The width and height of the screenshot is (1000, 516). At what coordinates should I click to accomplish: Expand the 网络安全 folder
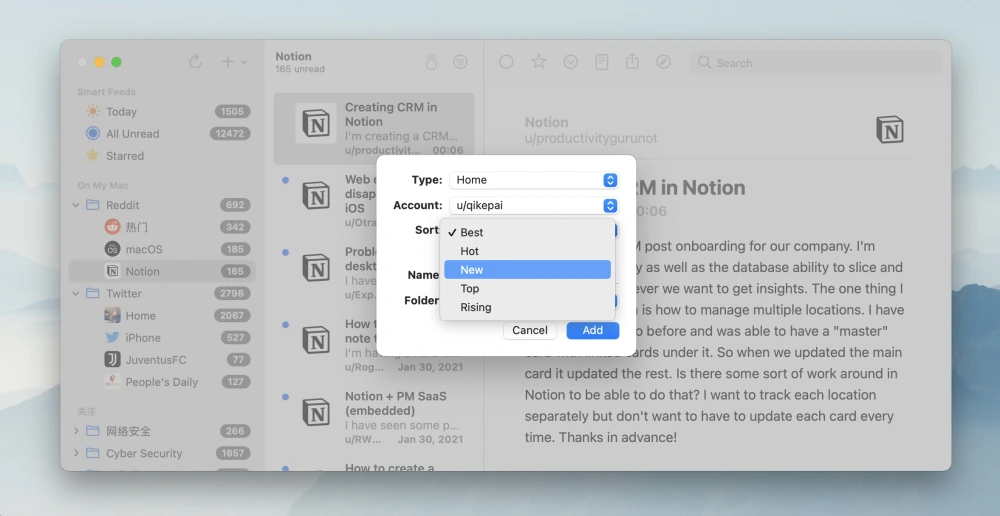tap(76, 431)
